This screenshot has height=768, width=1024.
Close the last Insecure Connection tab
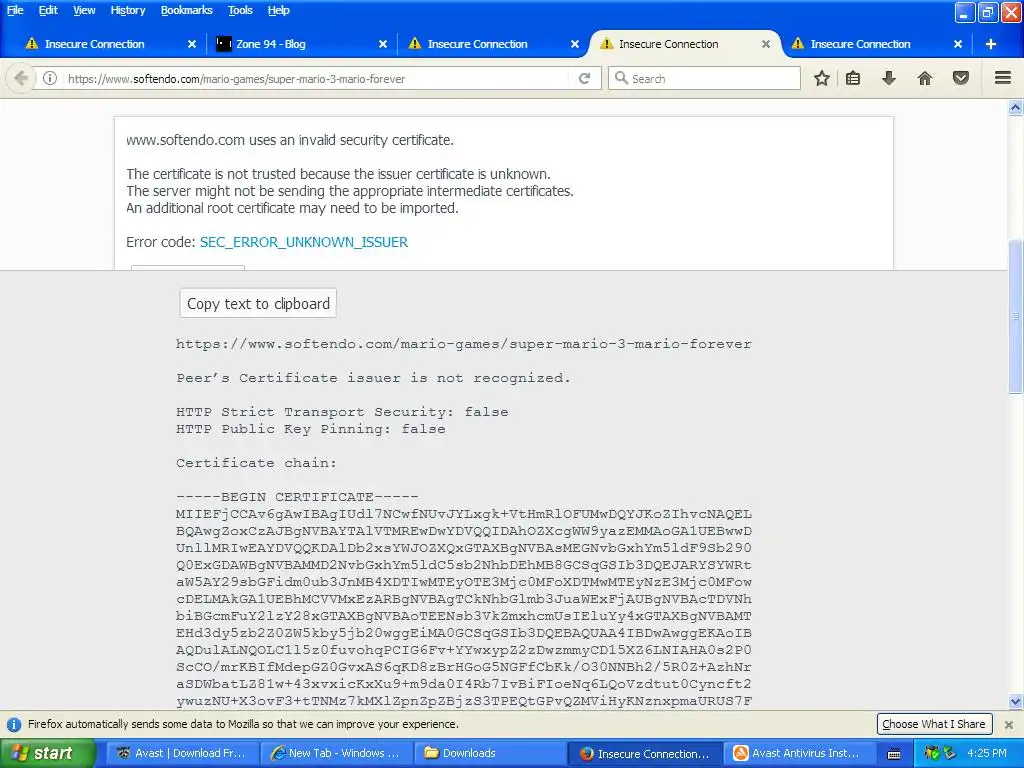[957, 44]
